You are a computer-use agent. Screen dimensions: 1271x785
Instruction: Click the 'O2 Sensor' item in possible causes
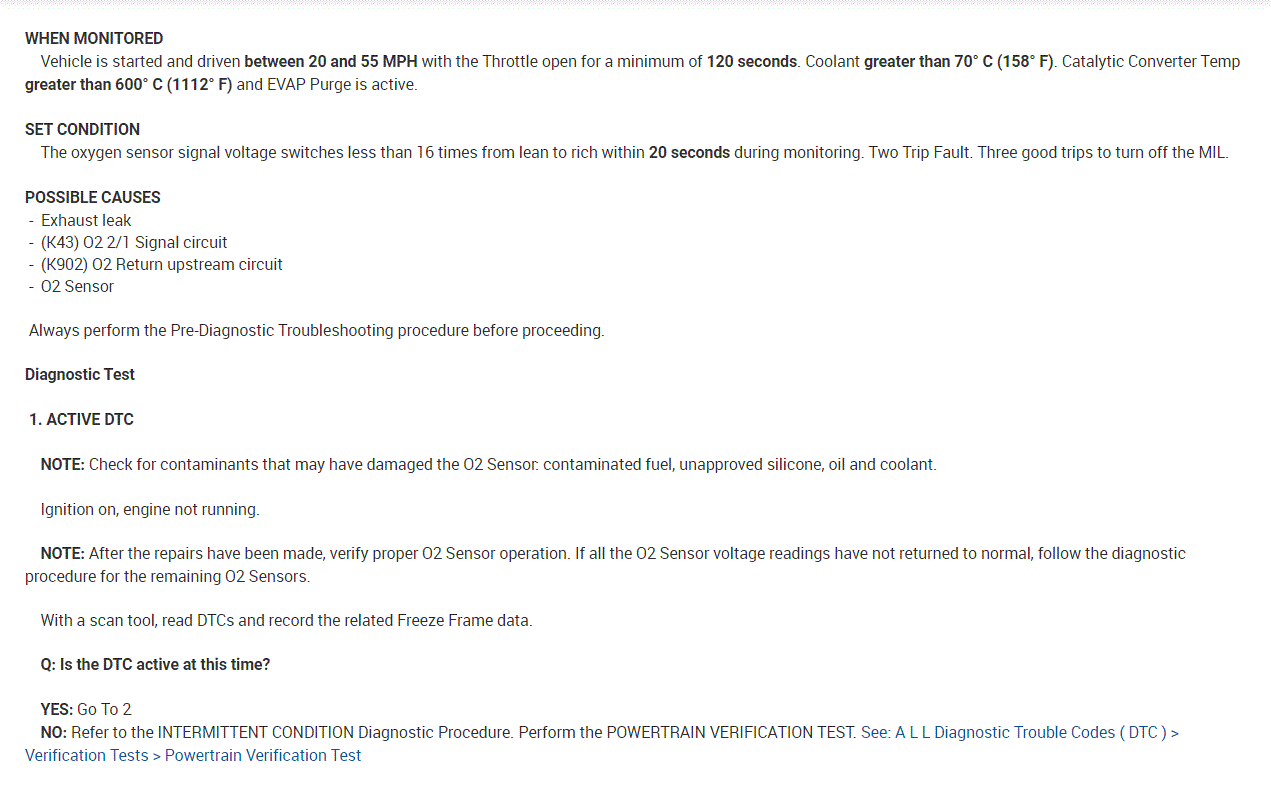[77, 287]
